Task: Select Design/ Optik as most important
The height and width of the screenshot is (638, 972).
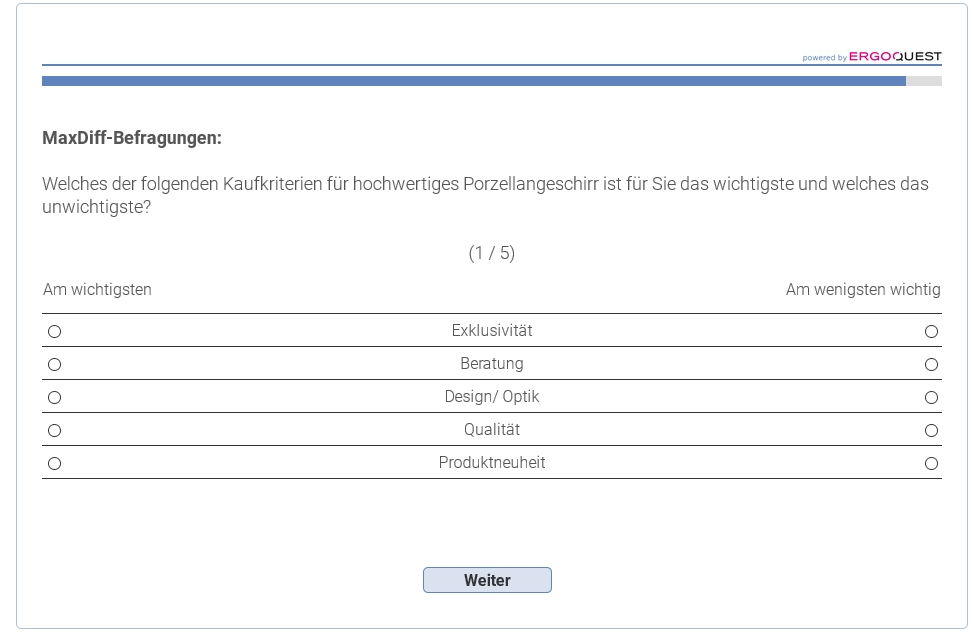Action: 55,397
